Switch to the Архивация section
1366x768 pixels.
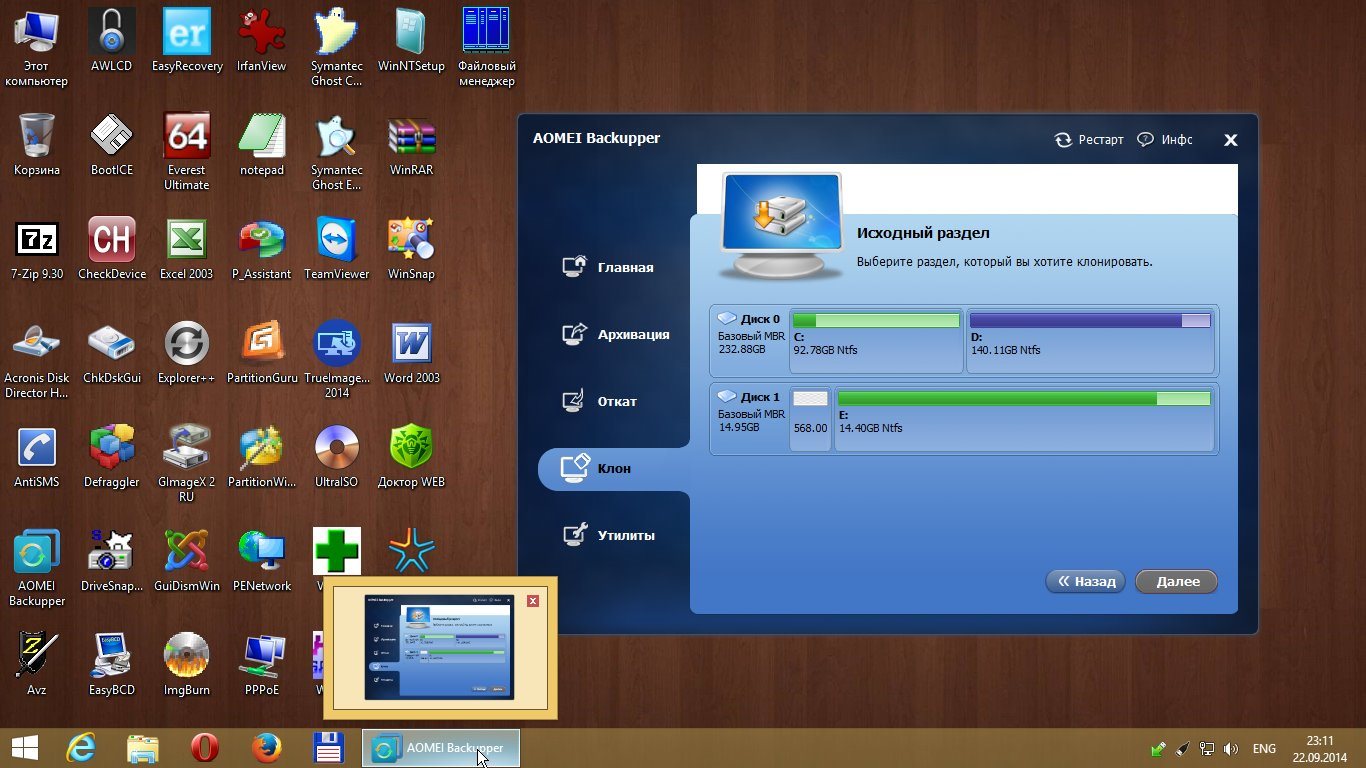click(616, 334)
